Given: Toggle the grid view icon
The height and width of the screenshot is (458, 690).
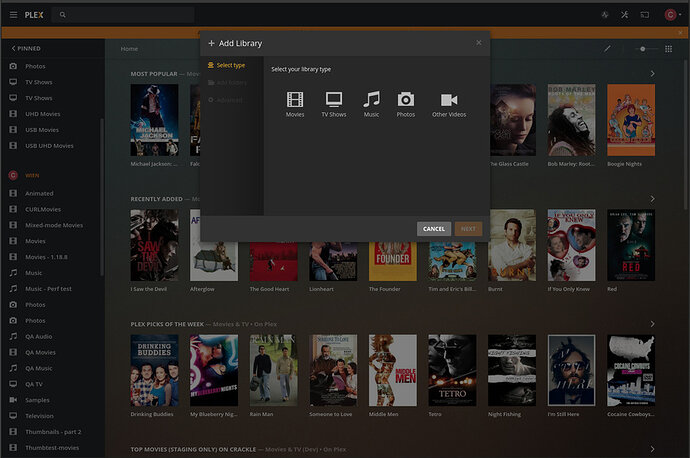Looking at the screenshot, I should tap(668, 49).
